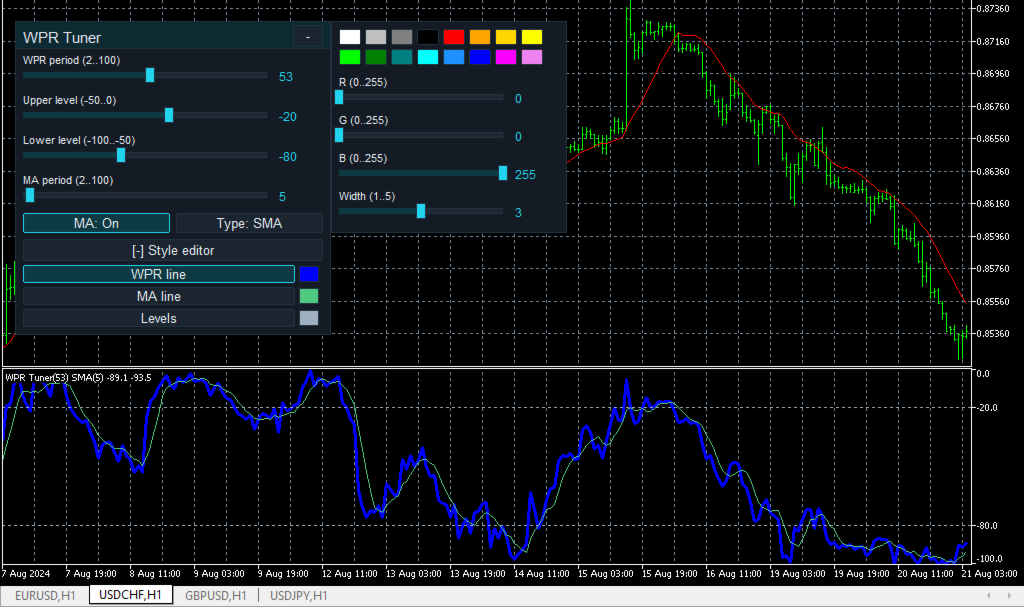Switch to the EURUSD,H1 chart tab

pyautogui.click(x=45, y=595)
